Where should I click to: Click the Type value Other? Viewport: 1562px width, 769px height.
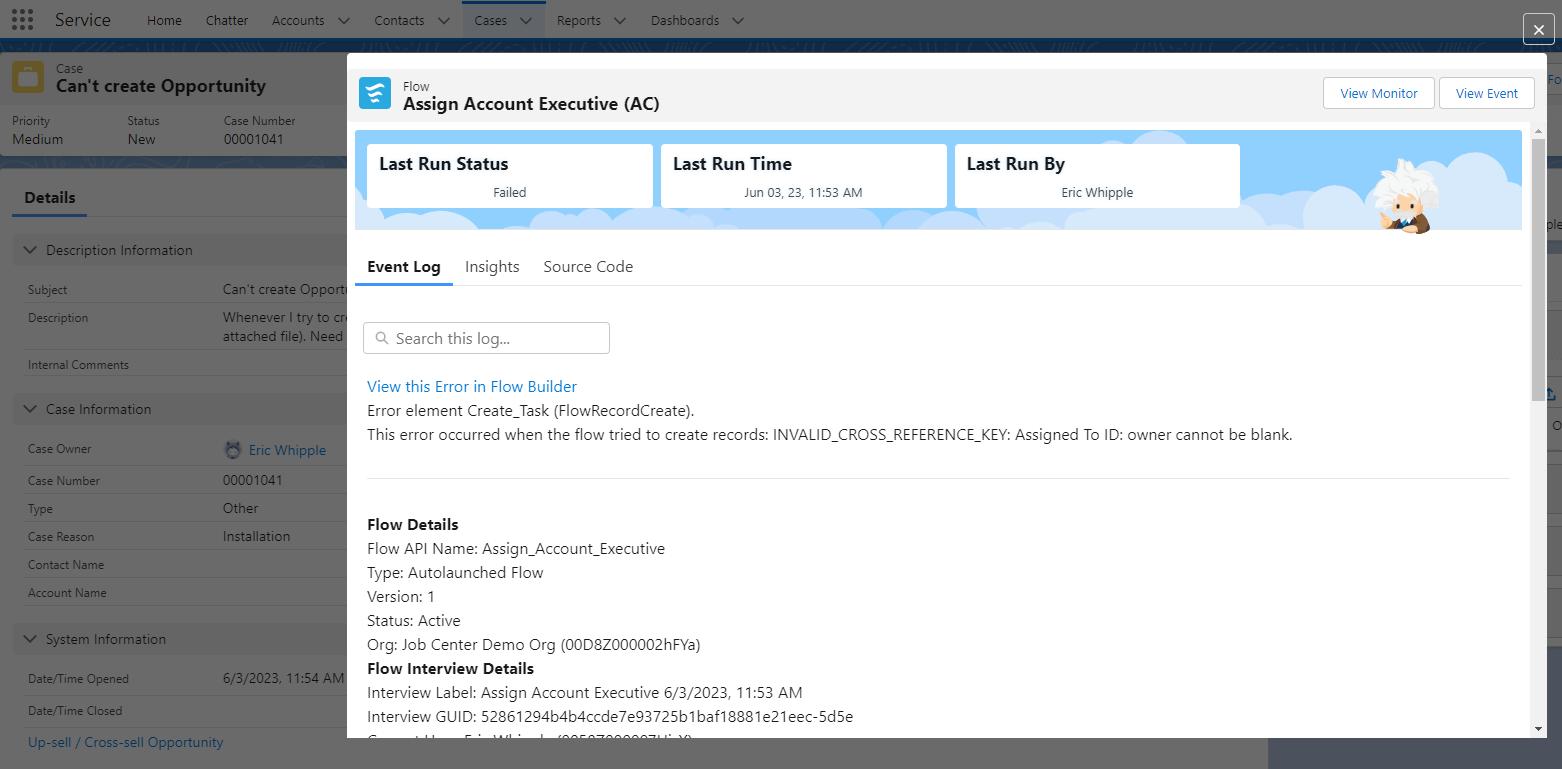coord(241,509)
